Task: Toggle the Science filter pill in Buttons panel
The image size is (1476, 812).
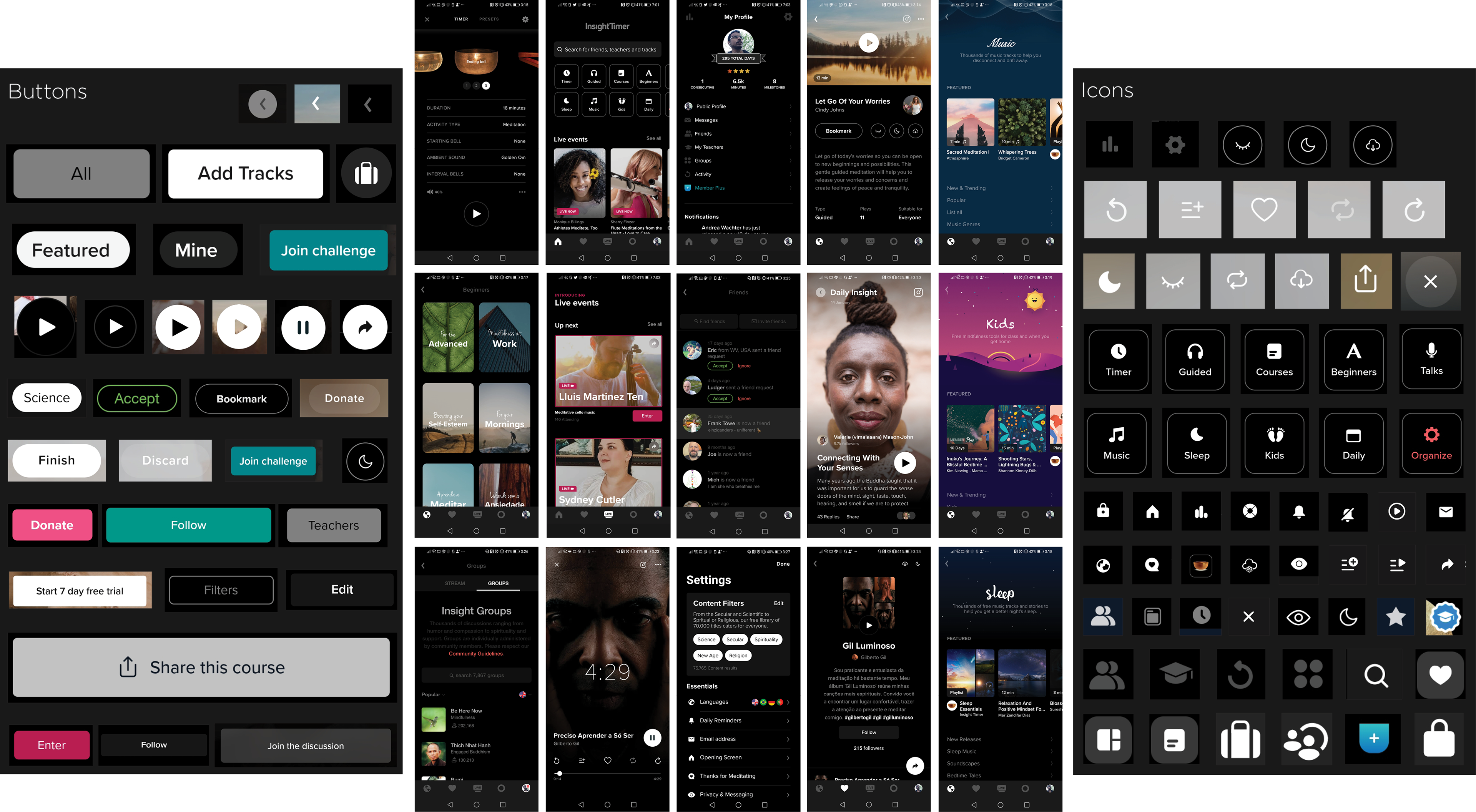Action: (47, 398)
